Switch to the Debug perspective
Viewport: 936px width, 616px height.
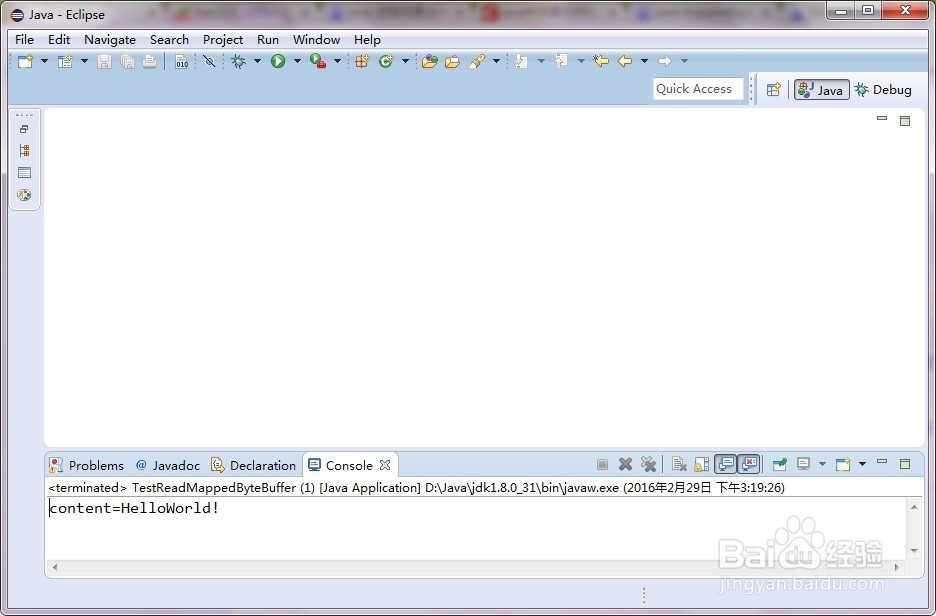click(x=883, y=90)
